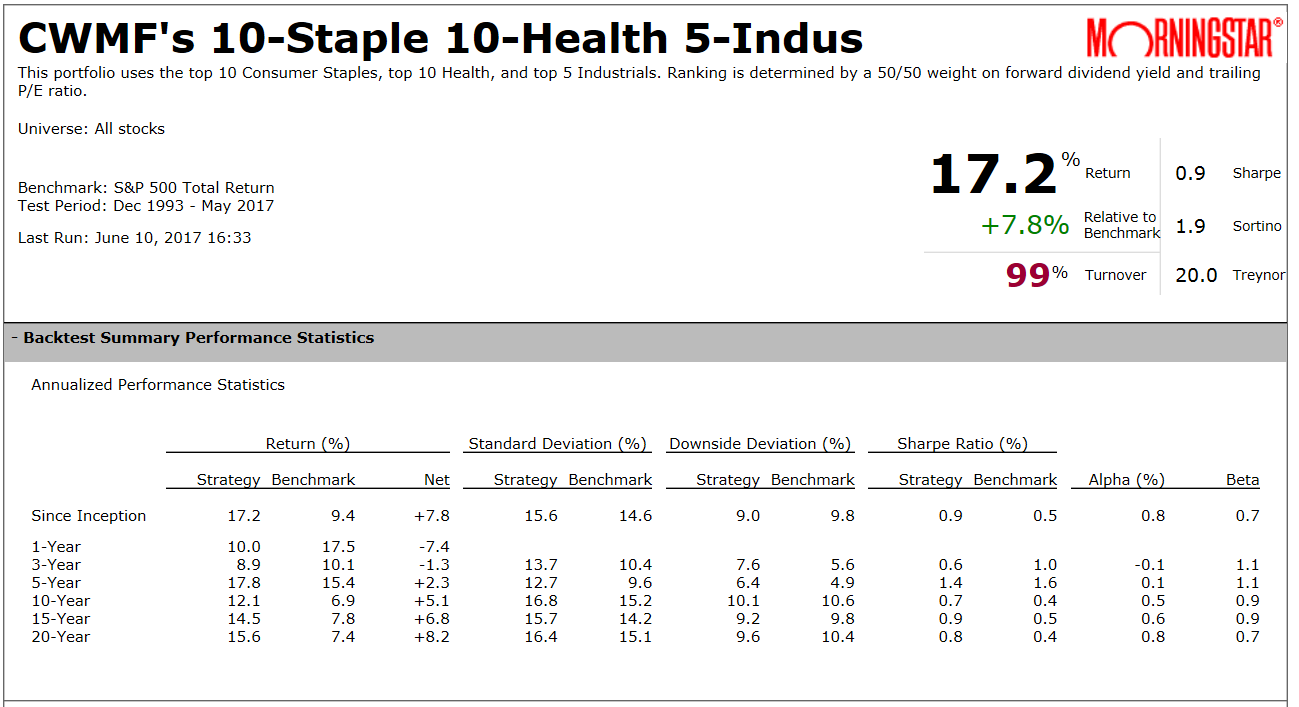The width and height of the screenshot is (1299, 707).
Task: Click the Downside Deviation (%) column header
Action: click(760, 444)
